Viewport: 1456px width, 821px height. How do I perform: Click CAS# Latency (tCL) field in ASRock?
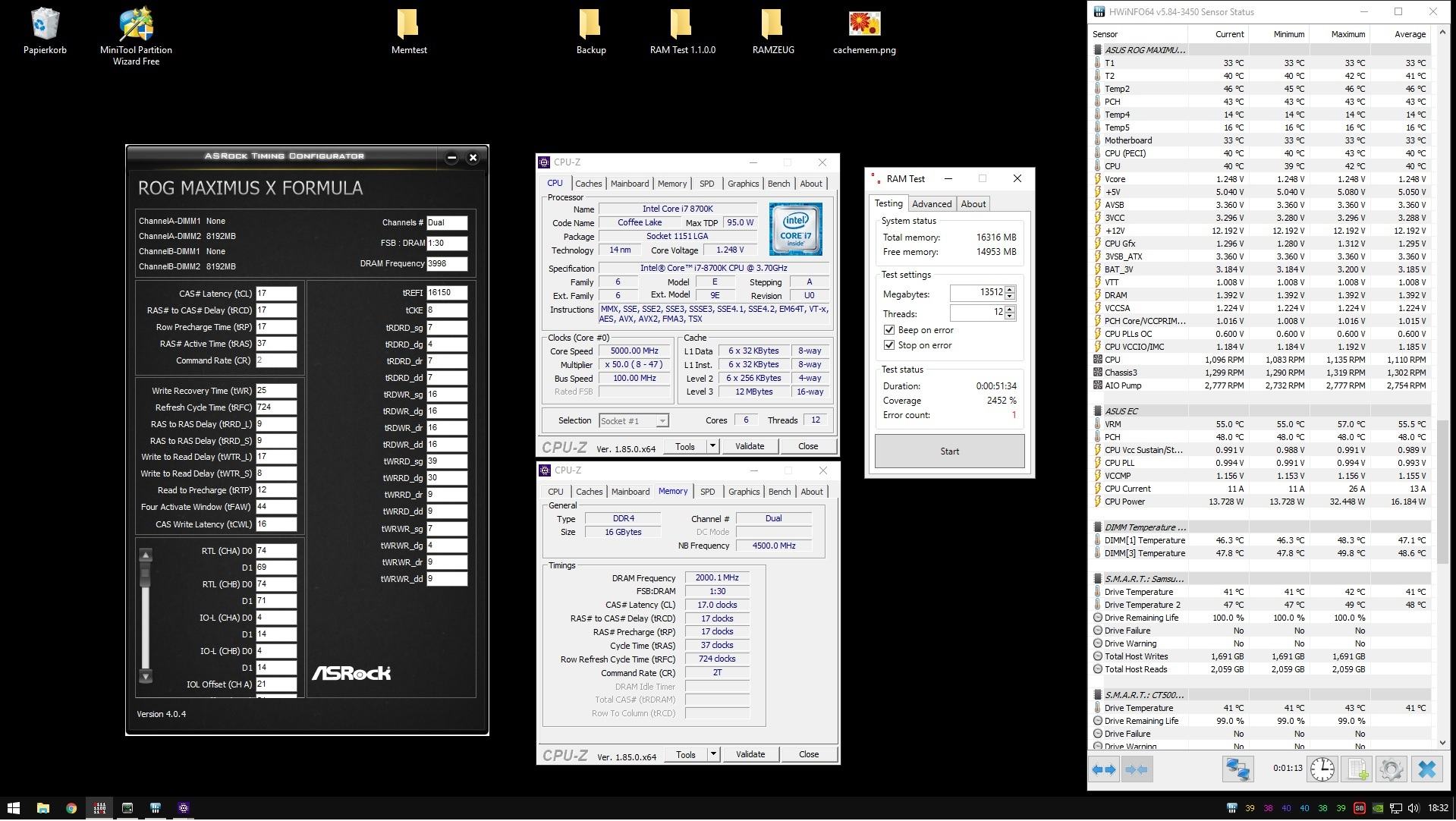(276, 294)
